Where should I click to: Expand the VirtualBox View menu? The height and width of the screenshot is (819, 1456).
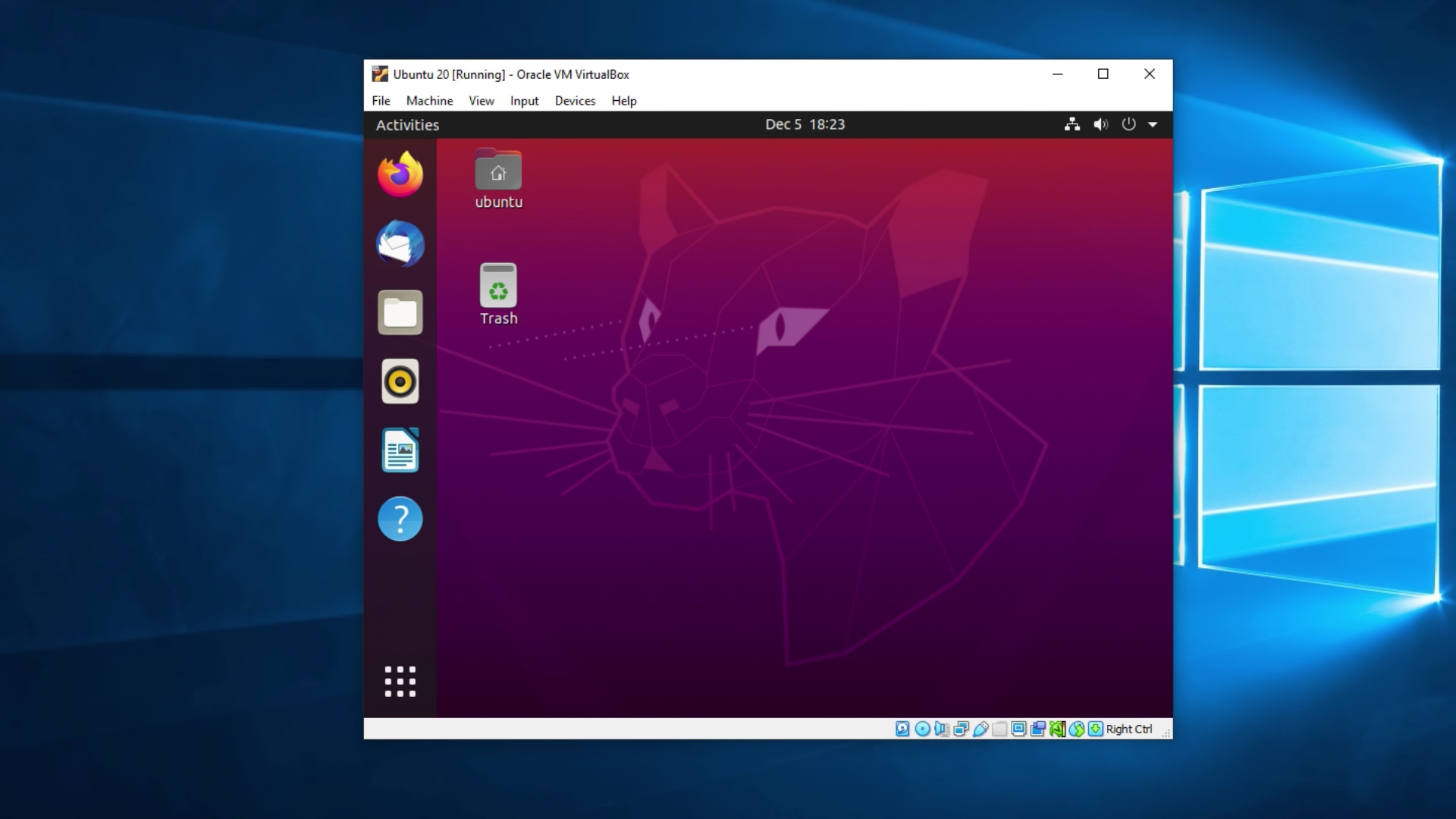pyautogui.click(x=482, y=100)
